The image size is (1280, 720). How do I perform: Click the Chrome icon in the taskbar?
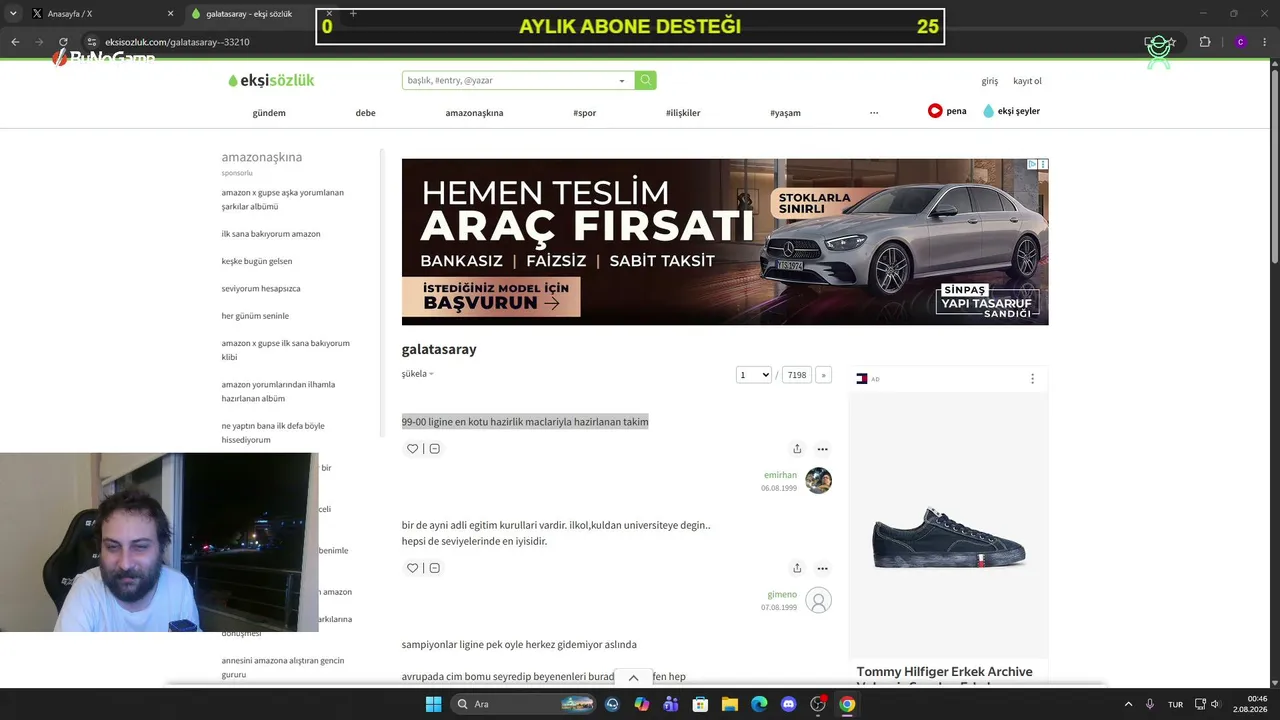tap(847, 704)
